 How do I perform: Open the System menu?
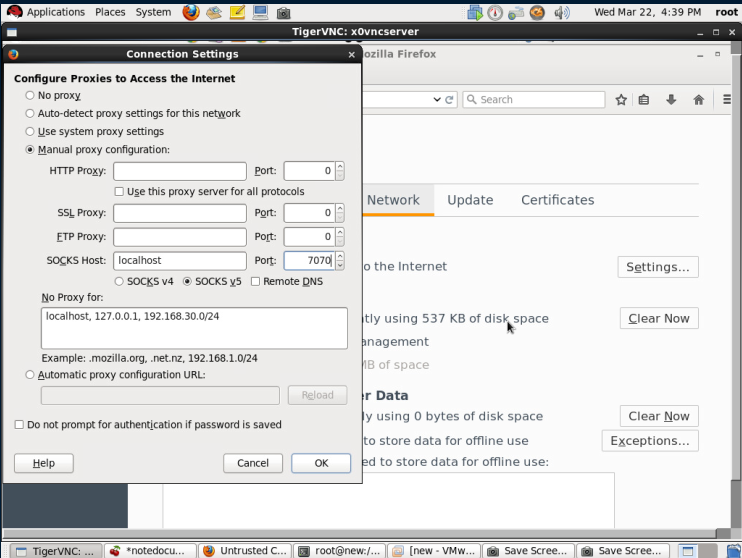[x=153, y=12]
